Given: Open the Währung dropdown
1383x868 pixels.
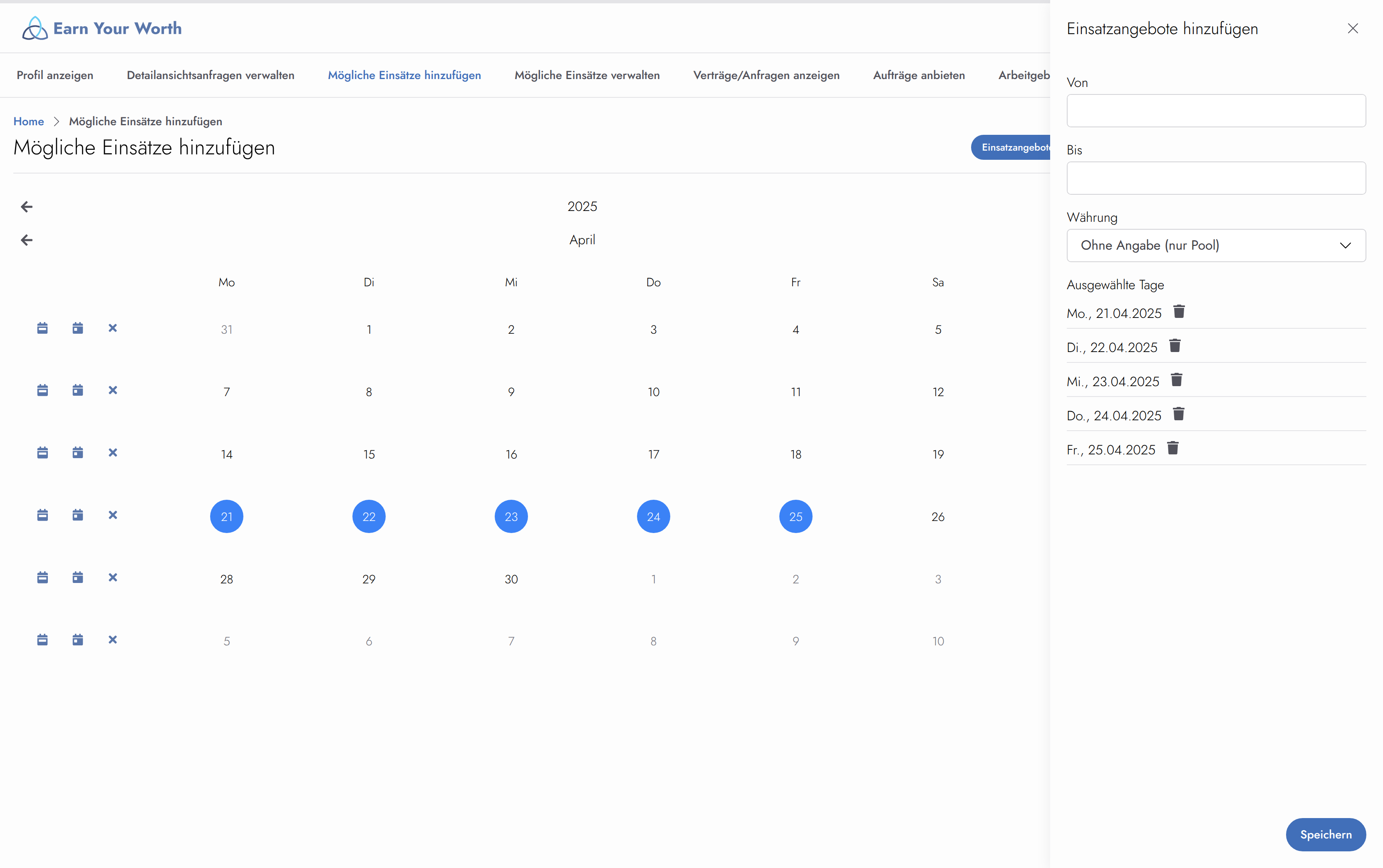Looking at the screenshot, I should pyautogui.click(x=1215, y=246).
